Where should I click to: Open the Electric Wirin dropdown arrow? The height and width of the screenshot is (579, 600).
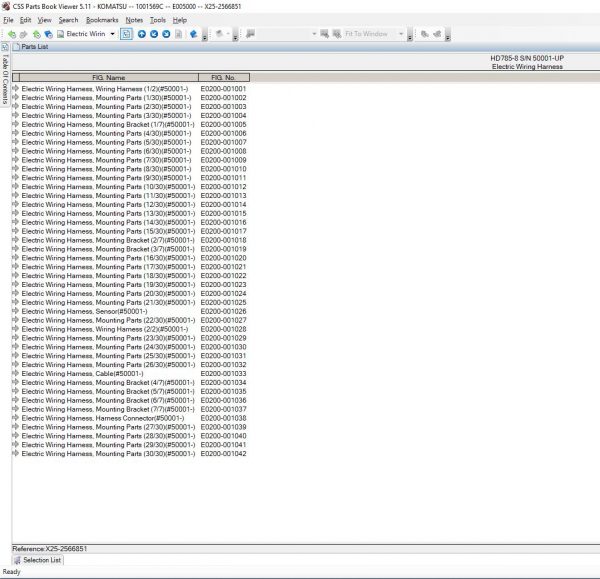click(x=112, y=34)
